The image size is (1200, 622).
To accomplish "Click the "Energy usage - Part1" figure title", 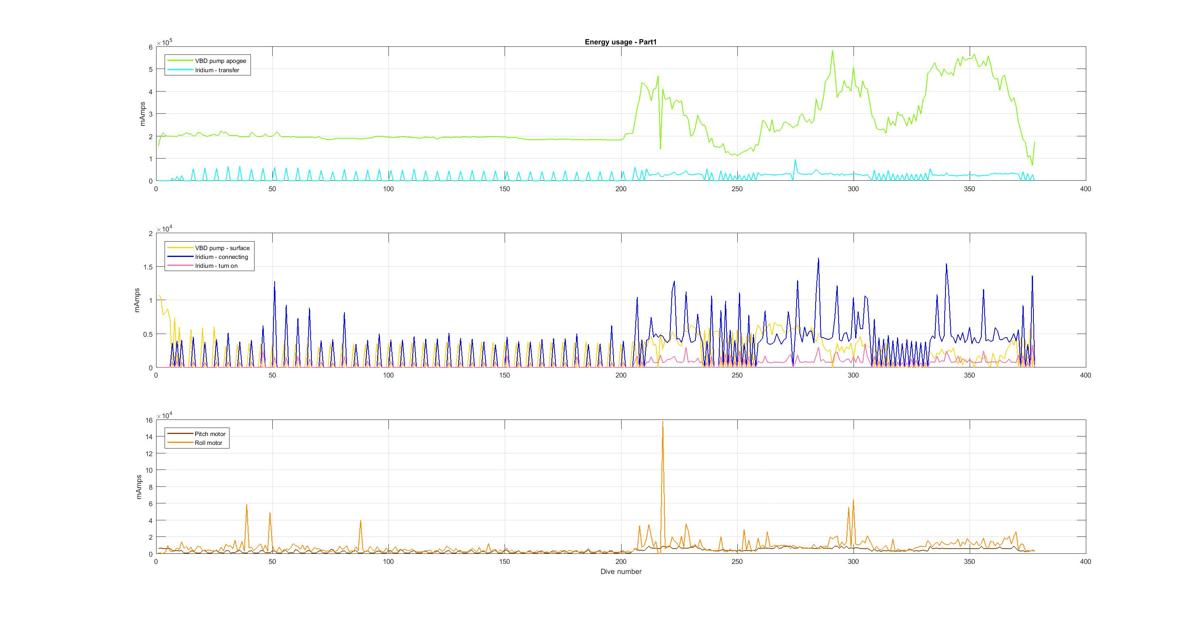I will click(620, 42).
